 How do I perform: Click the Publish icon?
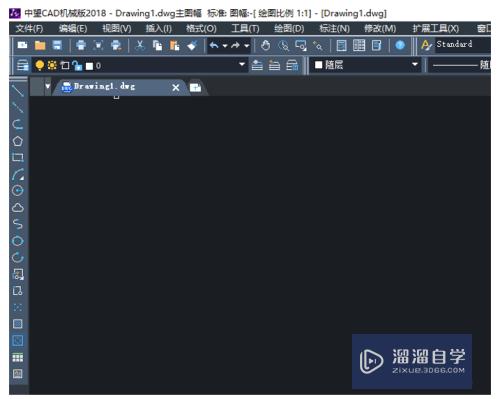116,45
